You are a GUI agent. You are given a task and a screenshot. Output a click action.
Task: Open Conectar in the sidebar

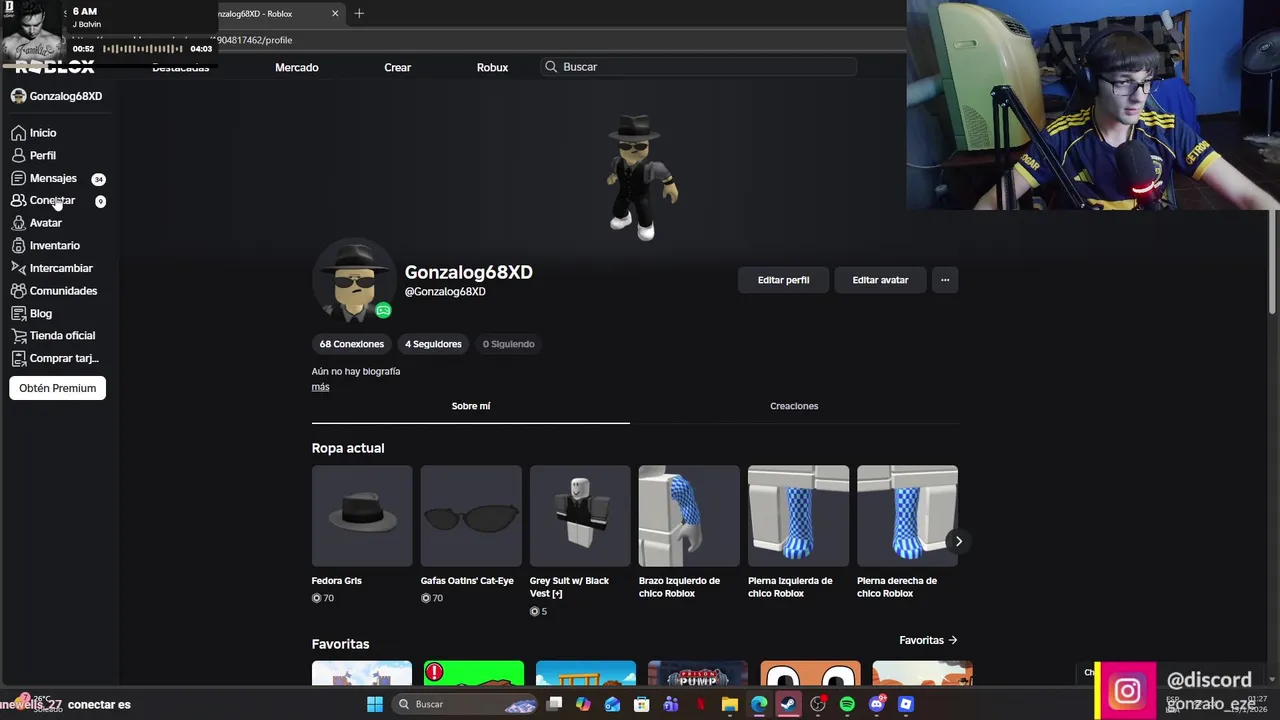click(52, 201)
